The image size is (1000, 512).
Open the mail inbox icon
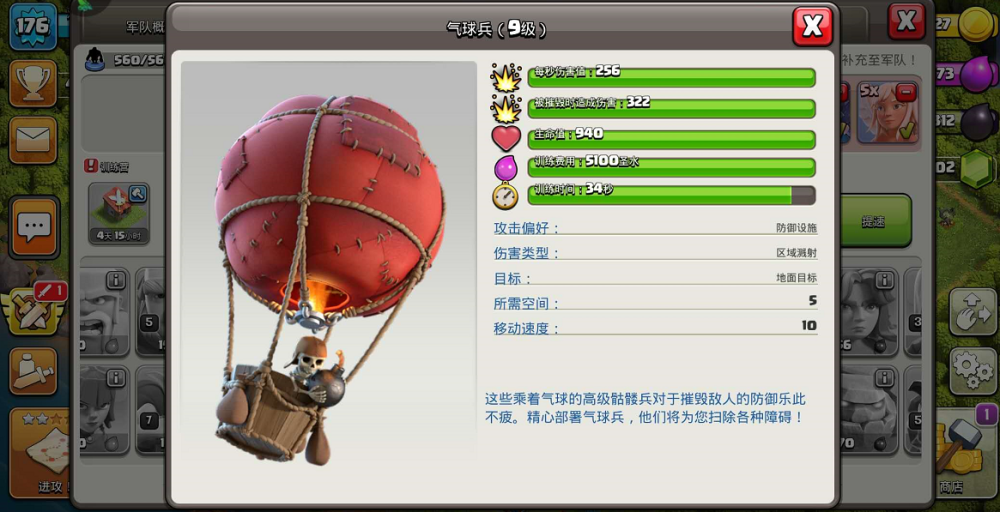click(33, 140)
